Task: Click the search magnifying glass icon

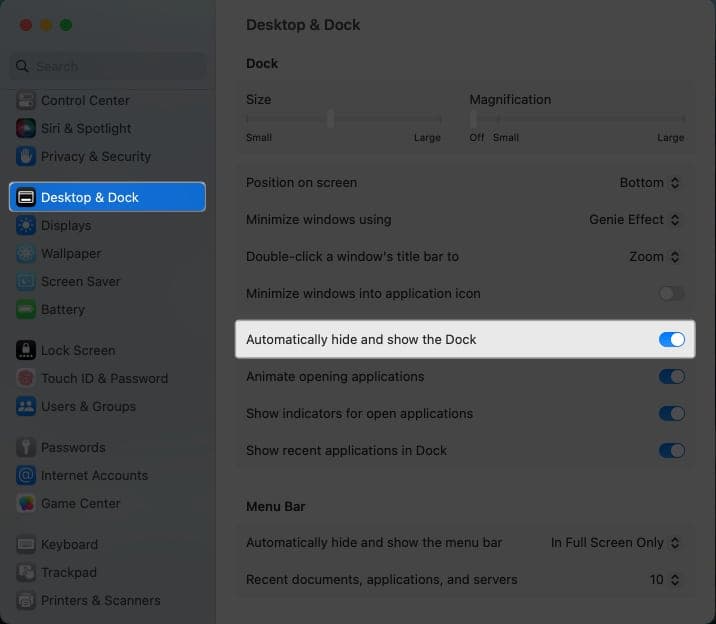Action: pos(22,66)
